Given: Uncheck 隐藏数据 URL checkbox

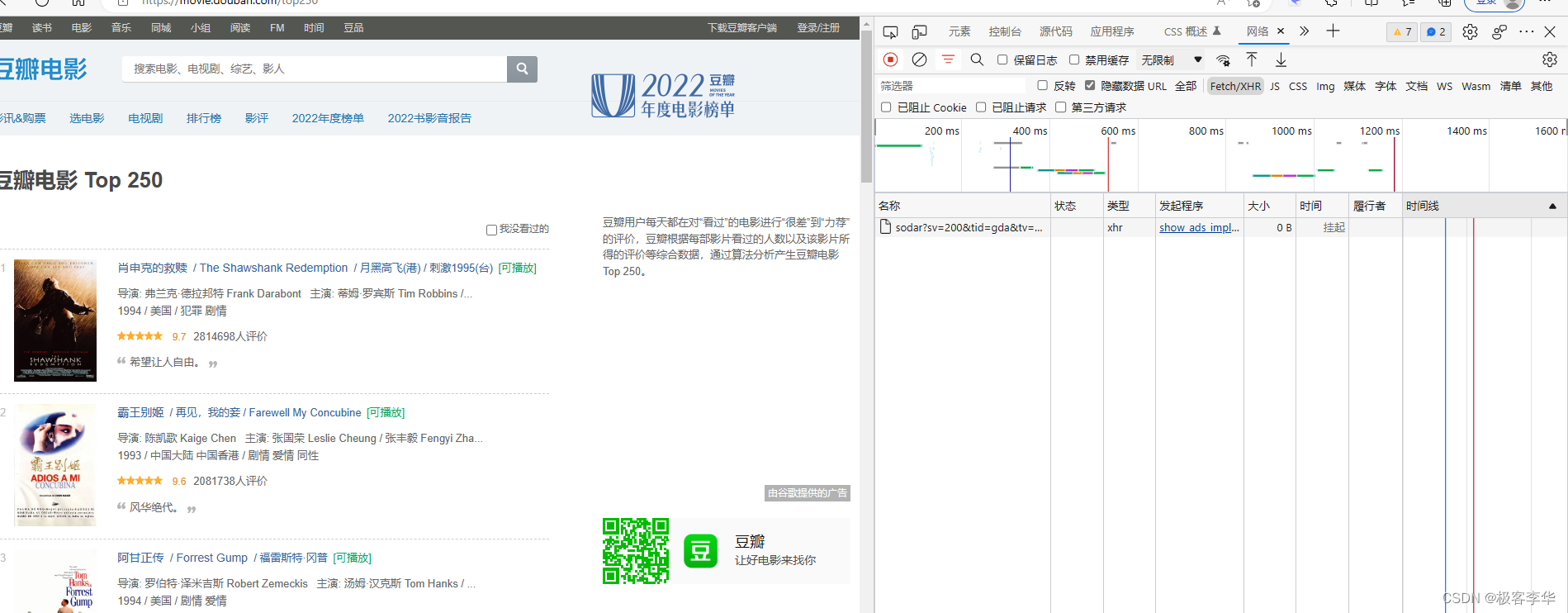Looking at the screenshot, I should 1090,85.
